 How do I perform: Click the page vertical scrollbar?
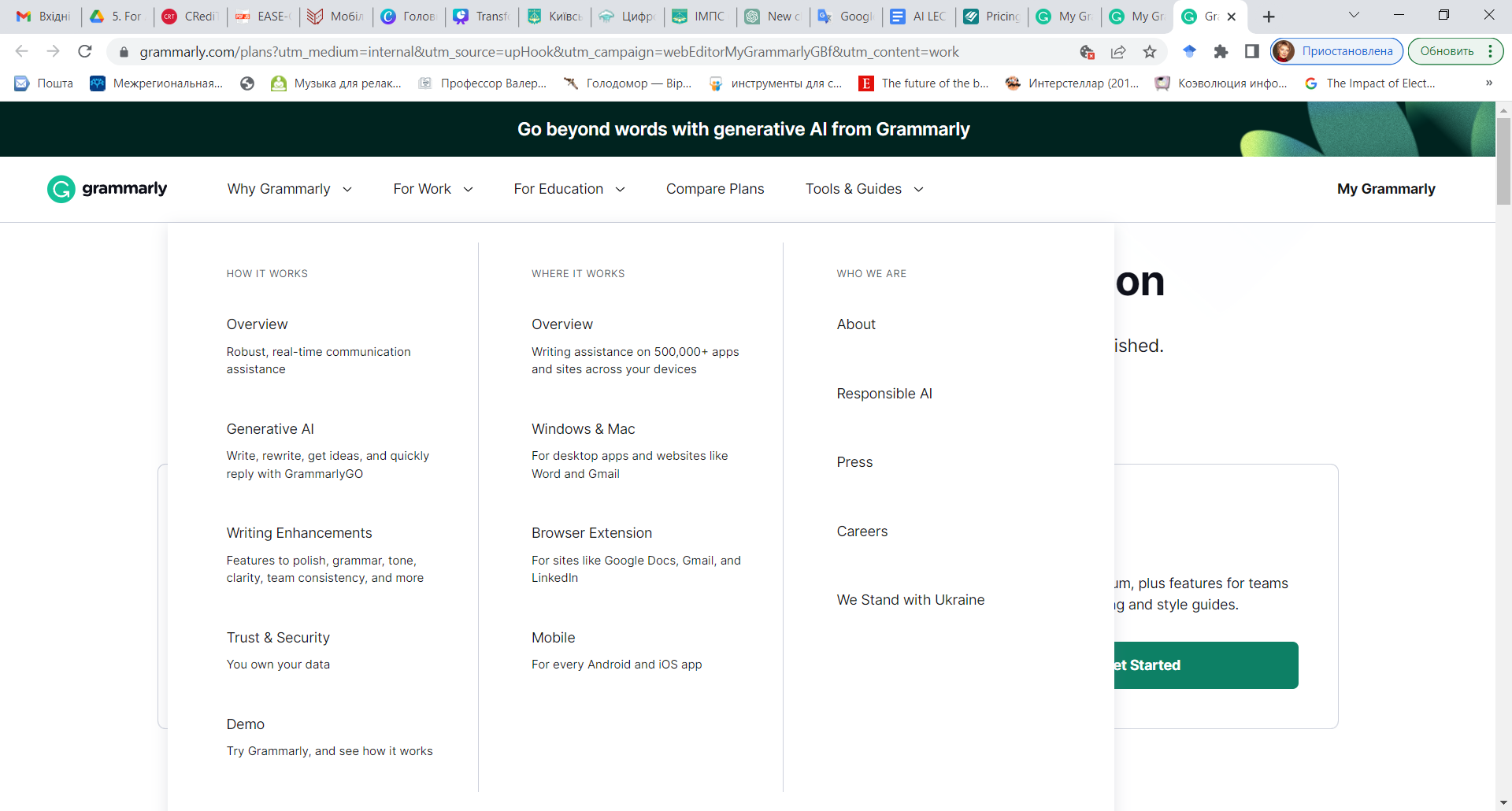coord(1503,161)
